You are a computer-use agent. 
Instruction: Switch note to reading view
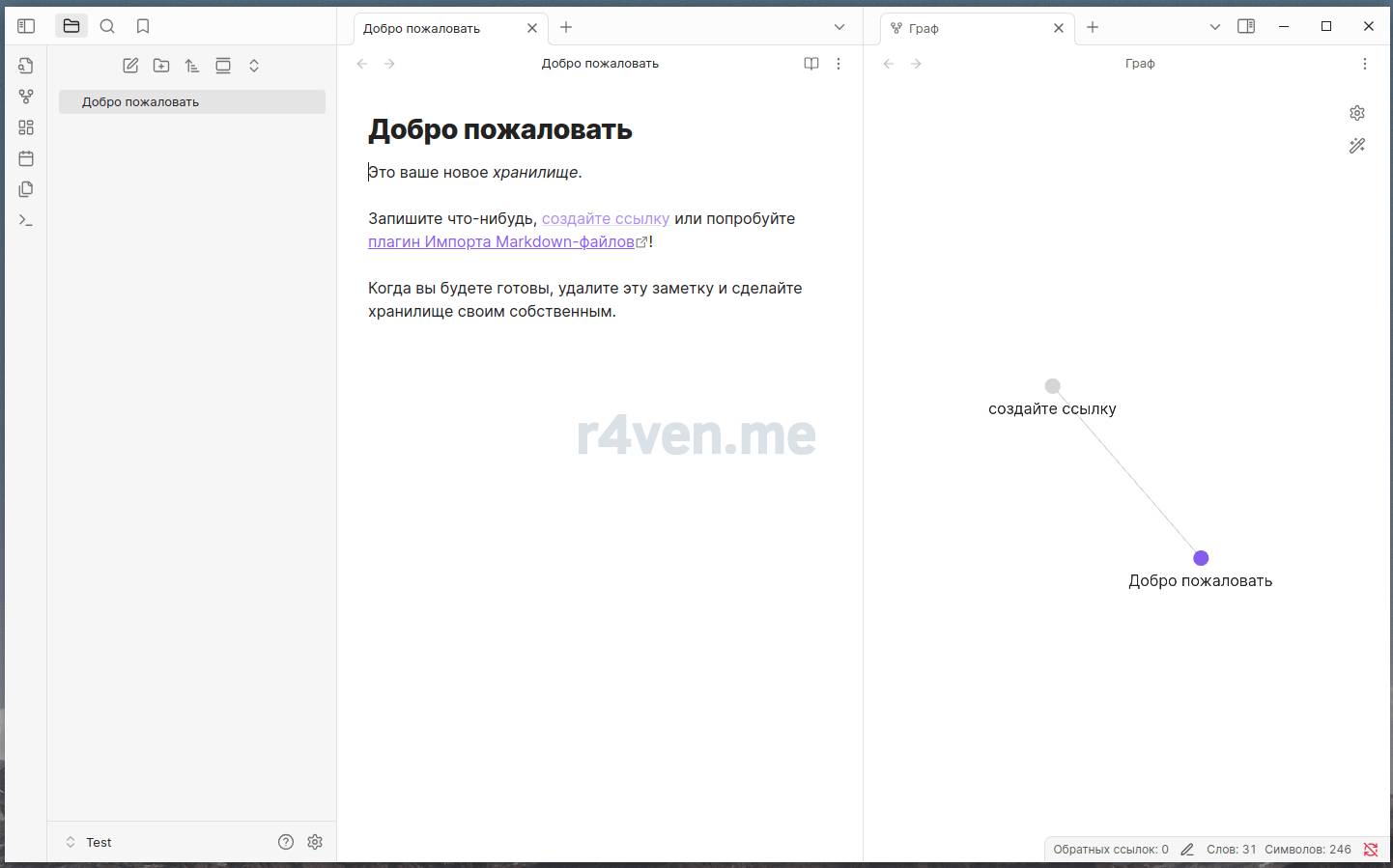[811, 64]
